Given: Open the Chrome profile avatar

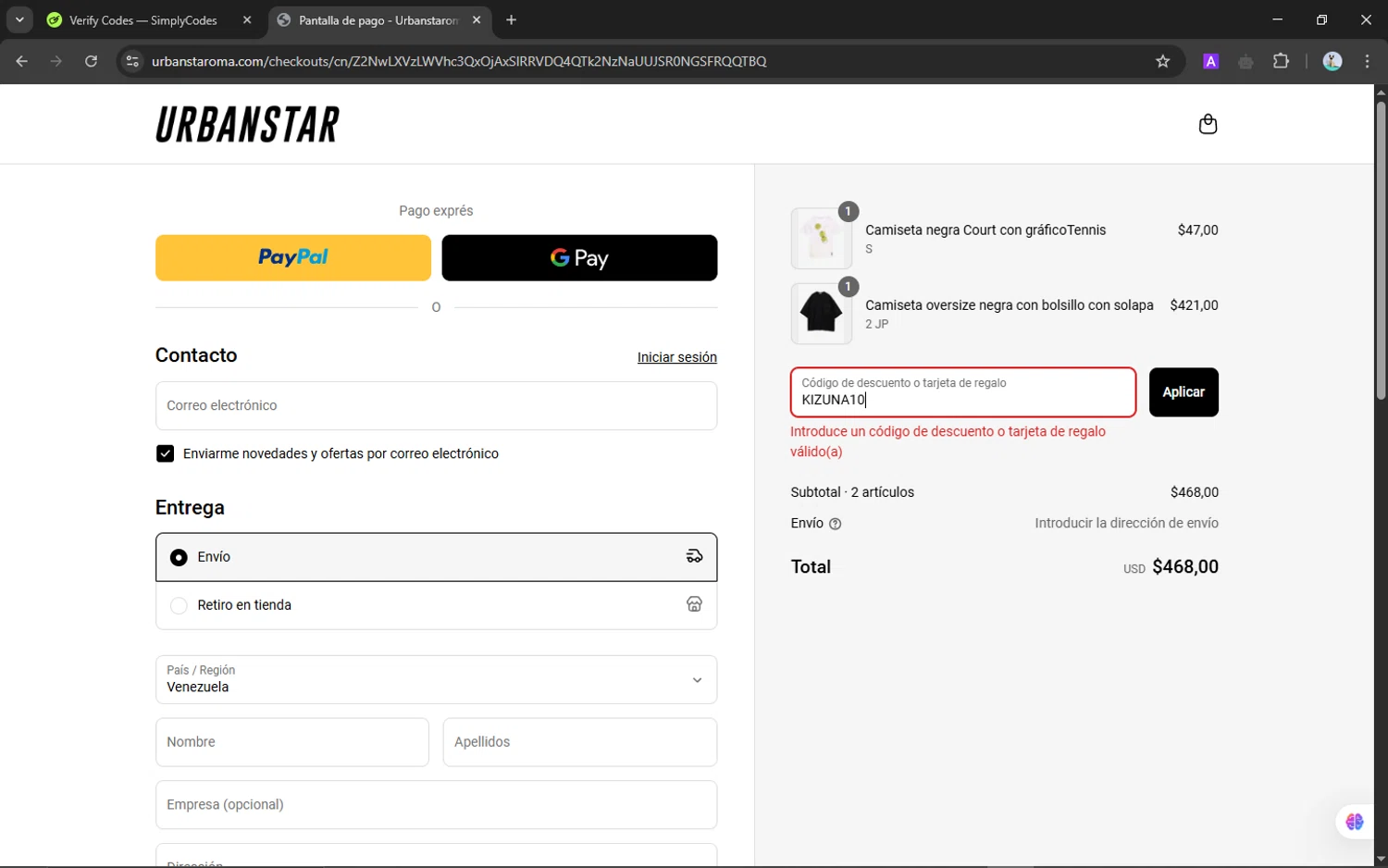Looking at the screenshot, I should 1332,61.
